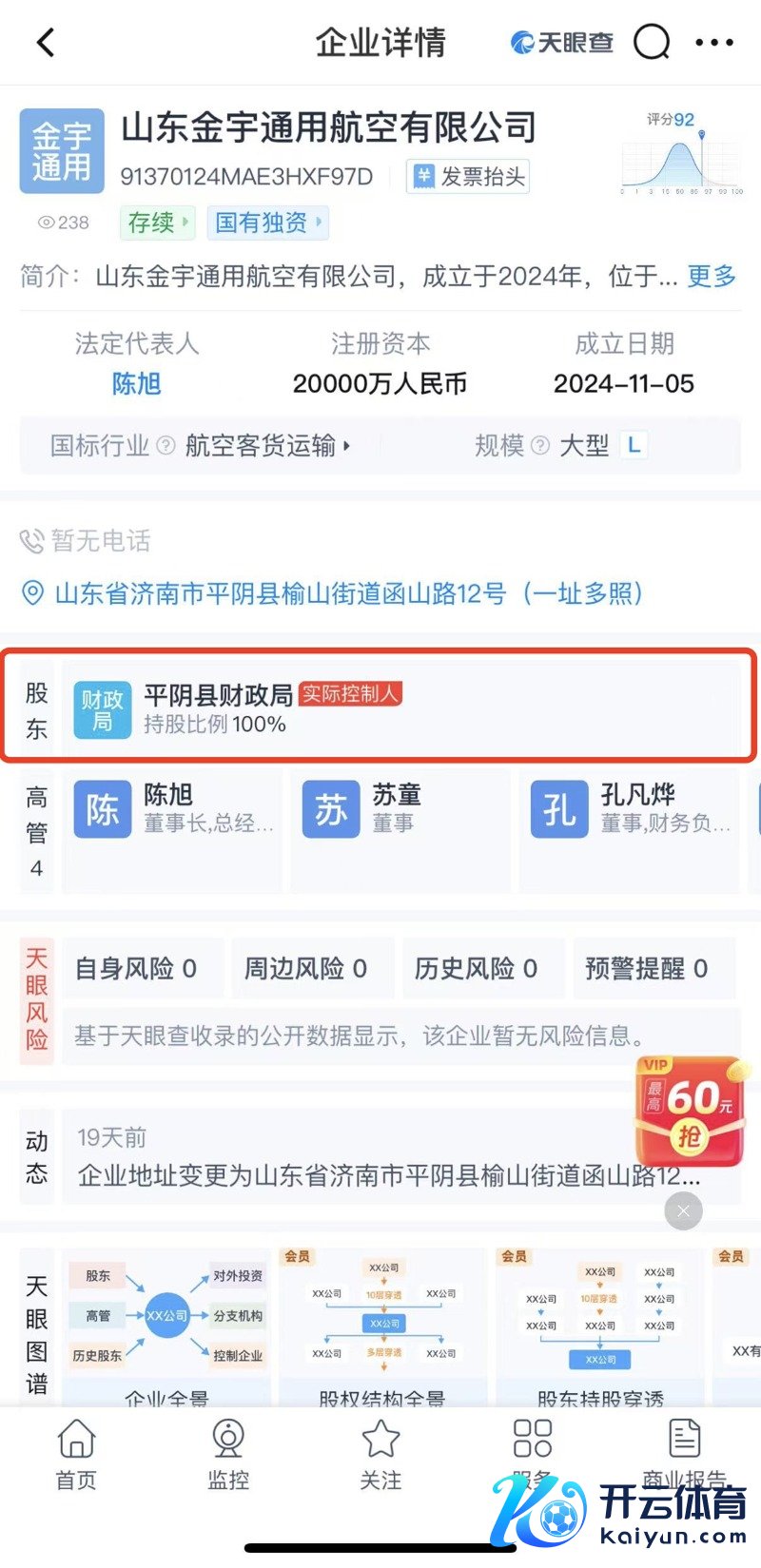
Task: Open the three-dot more options menu
Action: click(x=714, y=43)
